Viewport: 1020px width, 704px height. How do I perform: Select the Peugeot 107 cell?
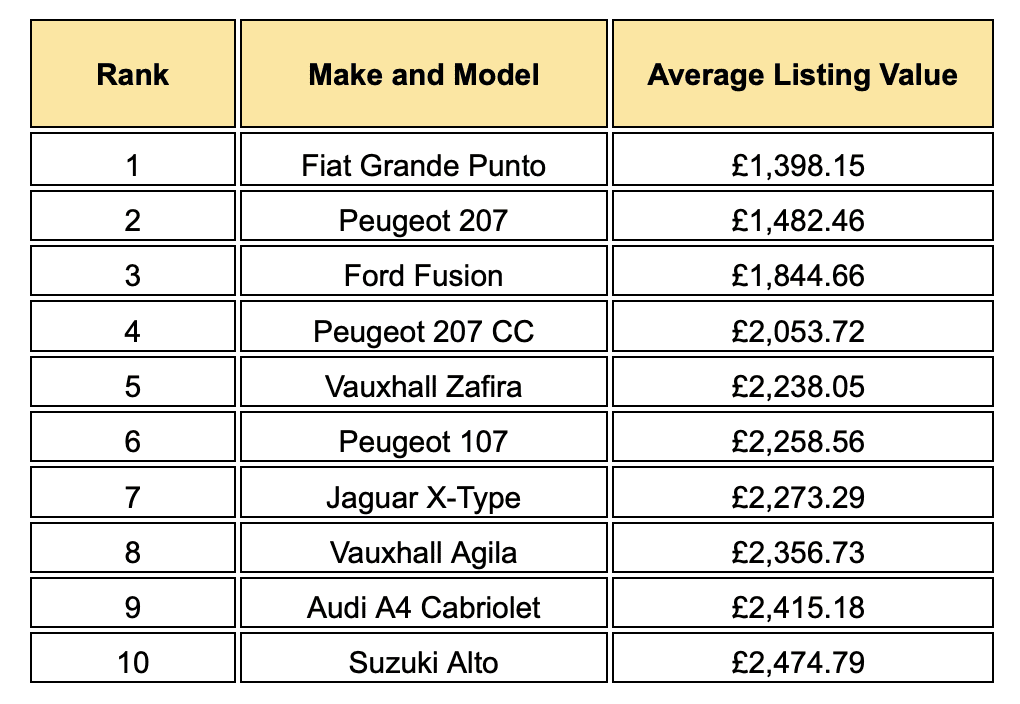tap(423, 437)
